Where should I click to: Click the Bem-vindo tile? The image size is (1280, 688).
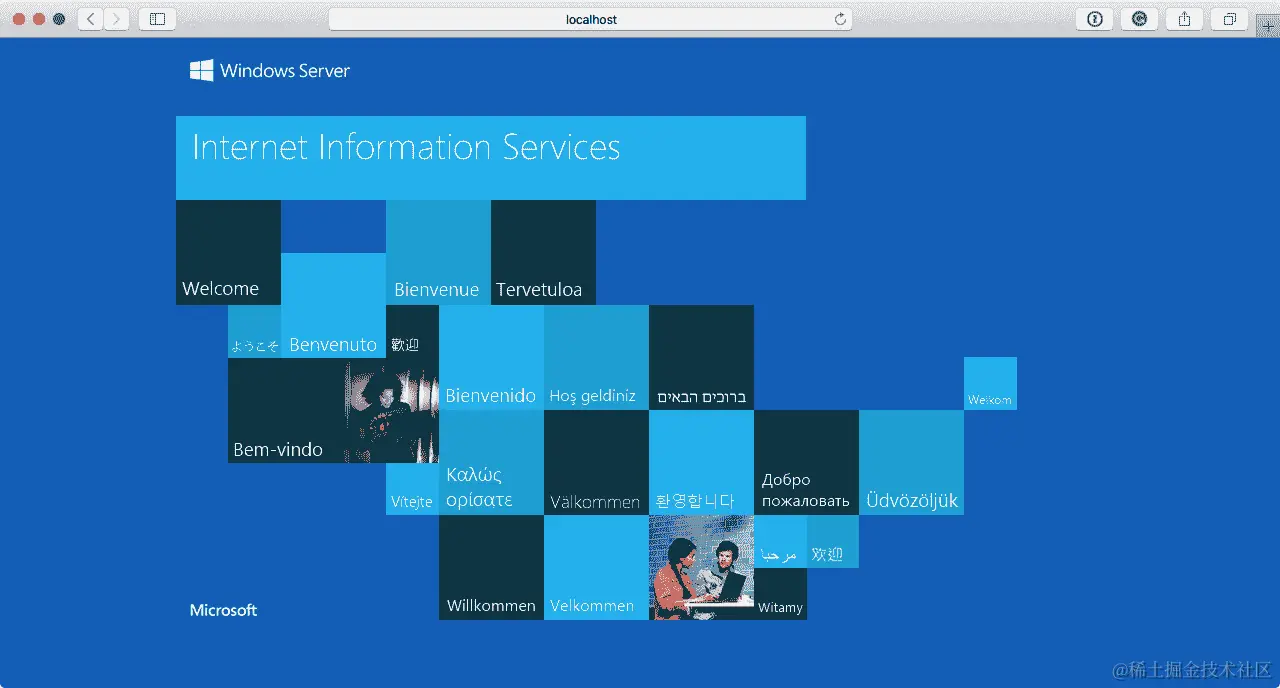pos(287,410)
